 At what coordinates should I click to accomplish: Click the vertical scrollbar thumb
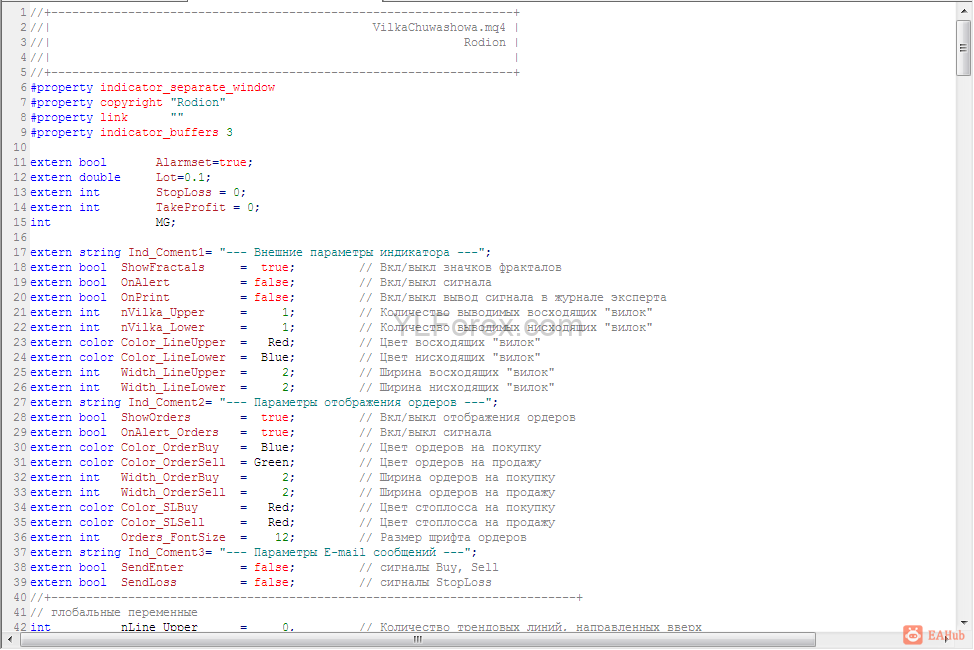coord(963,48)
